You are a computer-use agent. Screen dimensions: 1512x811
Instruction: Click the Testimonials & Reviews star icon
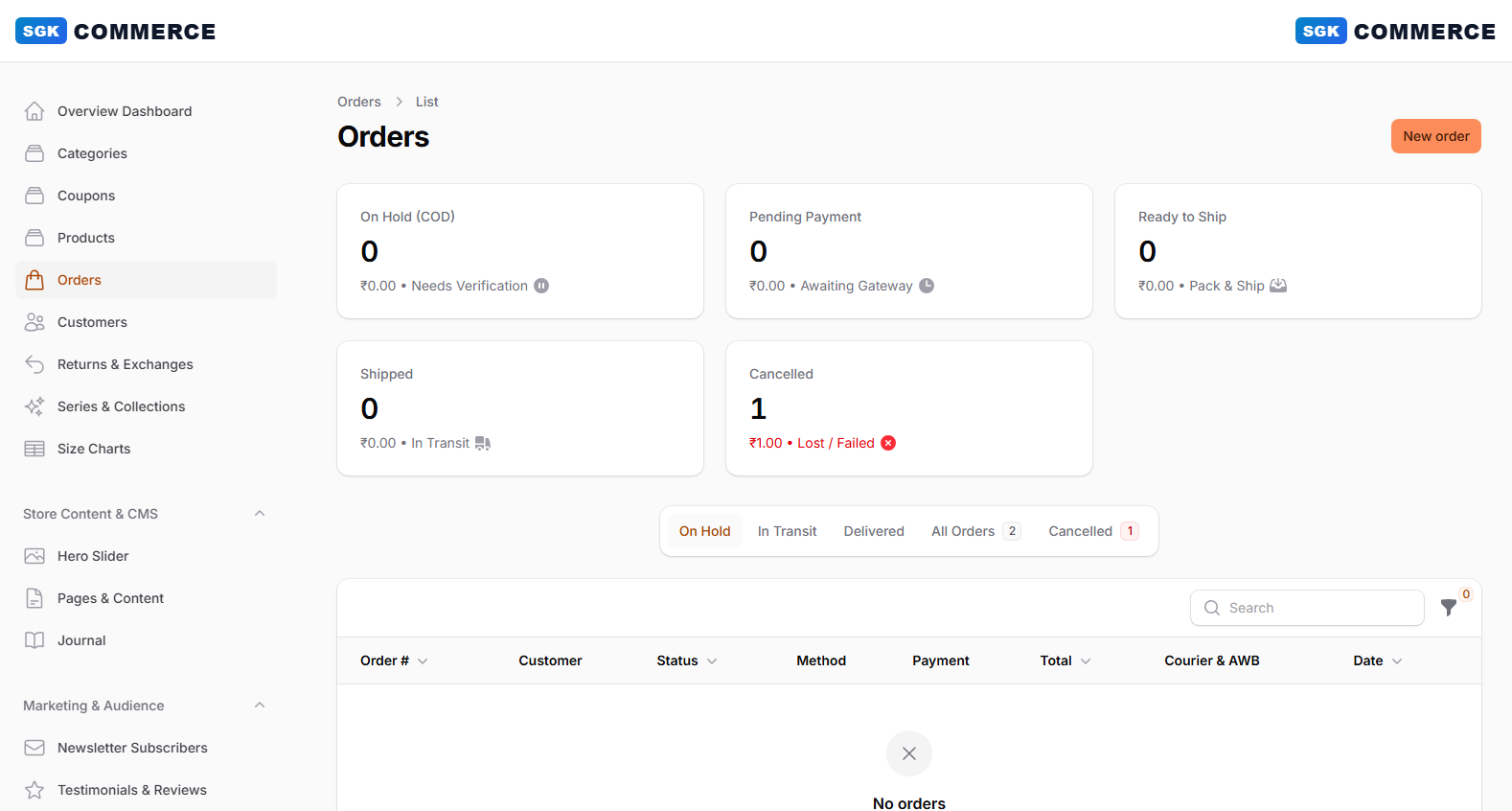click(x=34, y=790)
